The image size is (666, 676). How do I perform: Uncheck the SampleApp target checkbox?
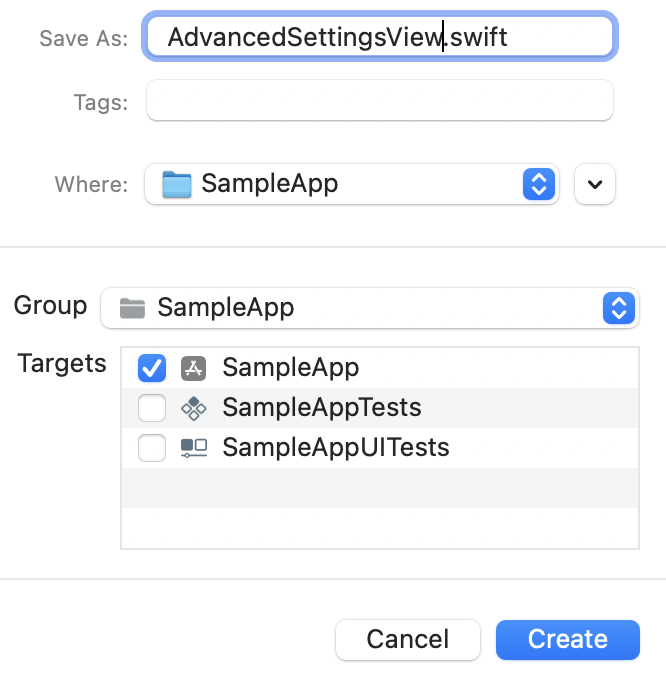click(152, 368)
